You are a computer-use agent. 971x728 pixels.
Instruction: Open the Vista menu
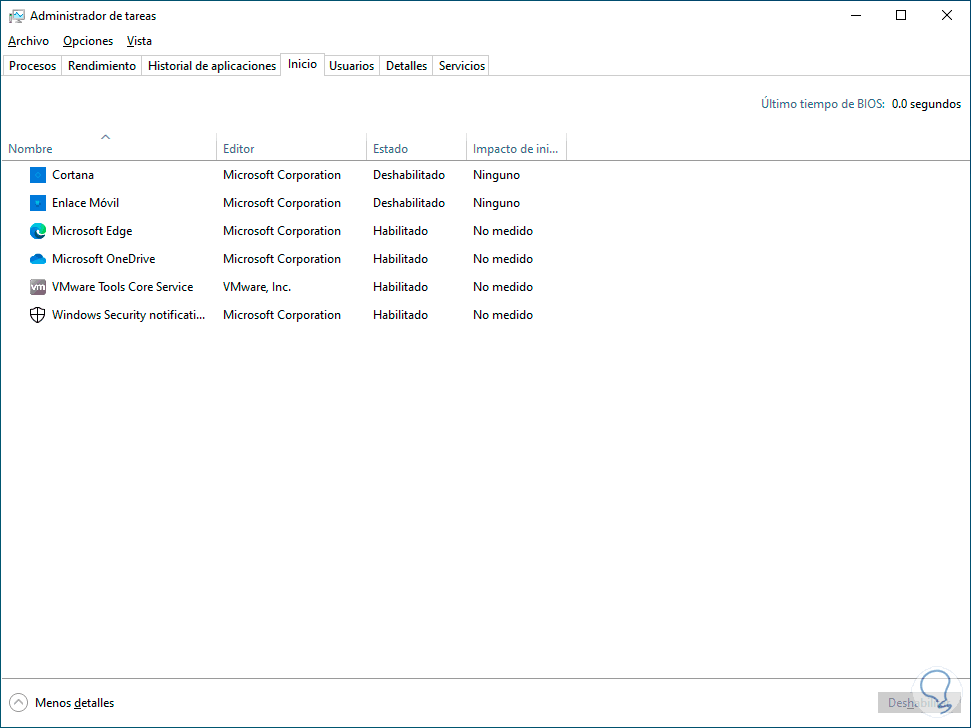point(139,41)
